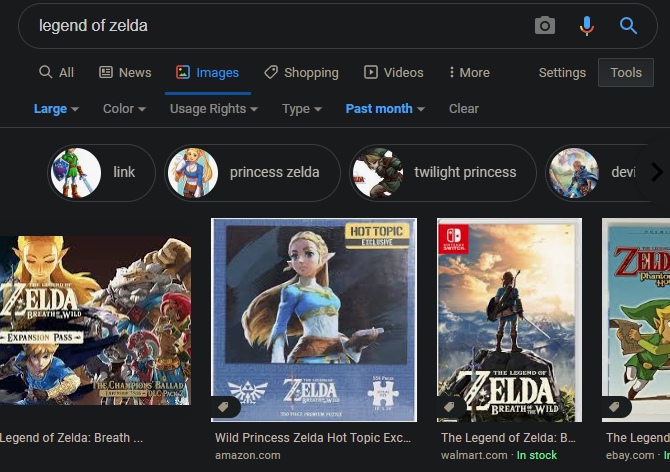Switch to the News tab
This screenshot has width=670, height=472.
coord(125,72)
